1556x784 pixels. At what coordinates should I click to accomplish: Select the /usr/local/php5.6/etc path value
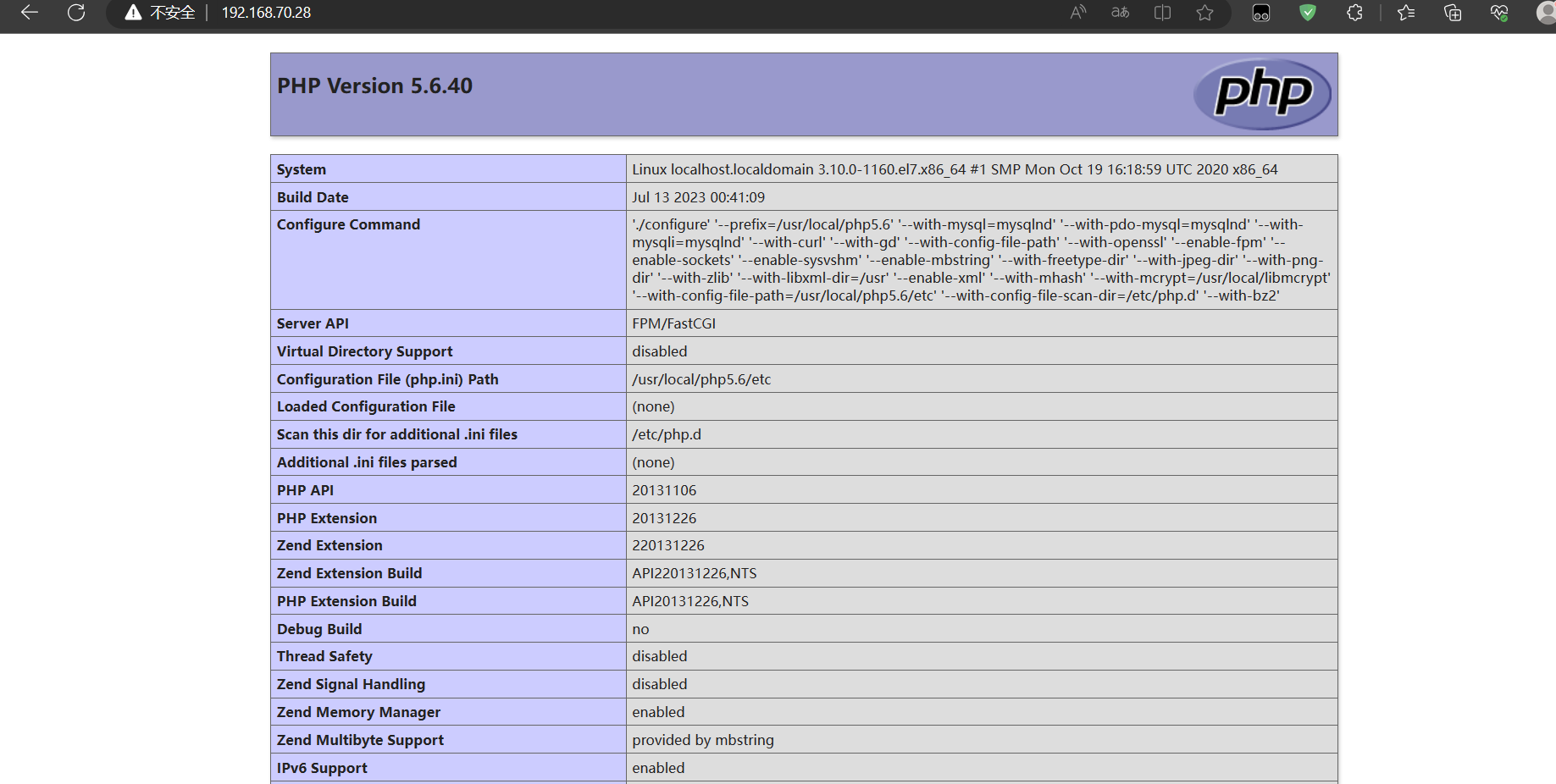coord(701,379)
